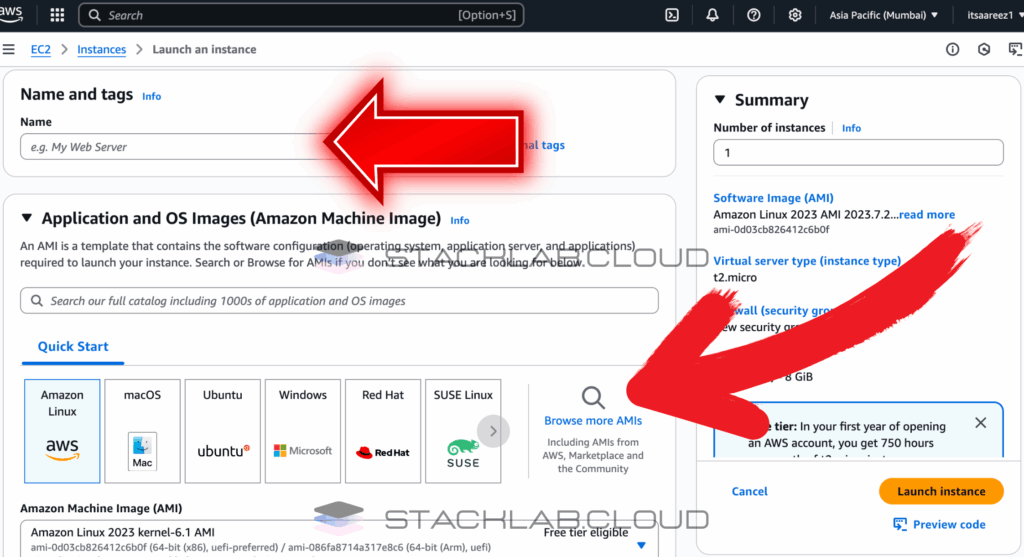Click the Launch instance button

coord(941,492)
